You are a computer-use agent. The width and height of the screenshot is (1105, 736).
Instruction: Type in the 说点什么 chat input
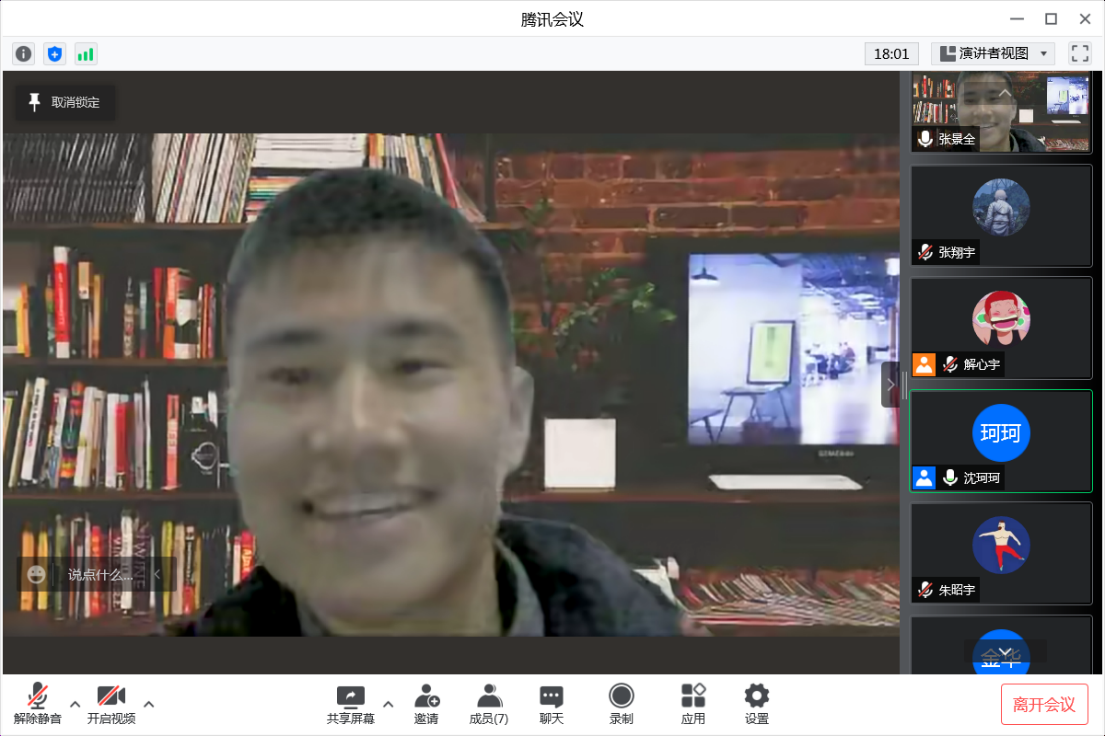100,575
